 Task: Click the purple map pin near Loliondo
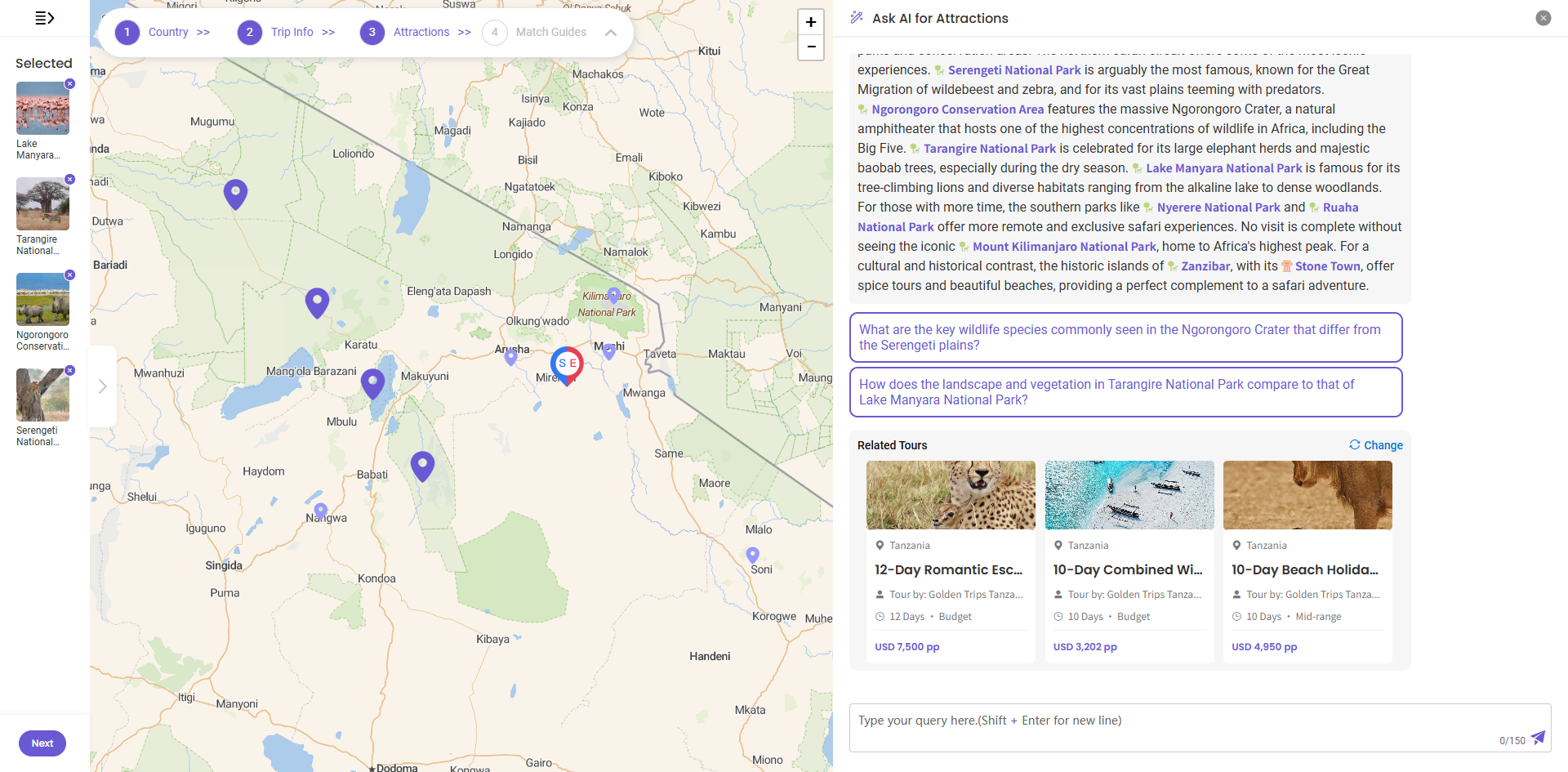coord(236,194)
